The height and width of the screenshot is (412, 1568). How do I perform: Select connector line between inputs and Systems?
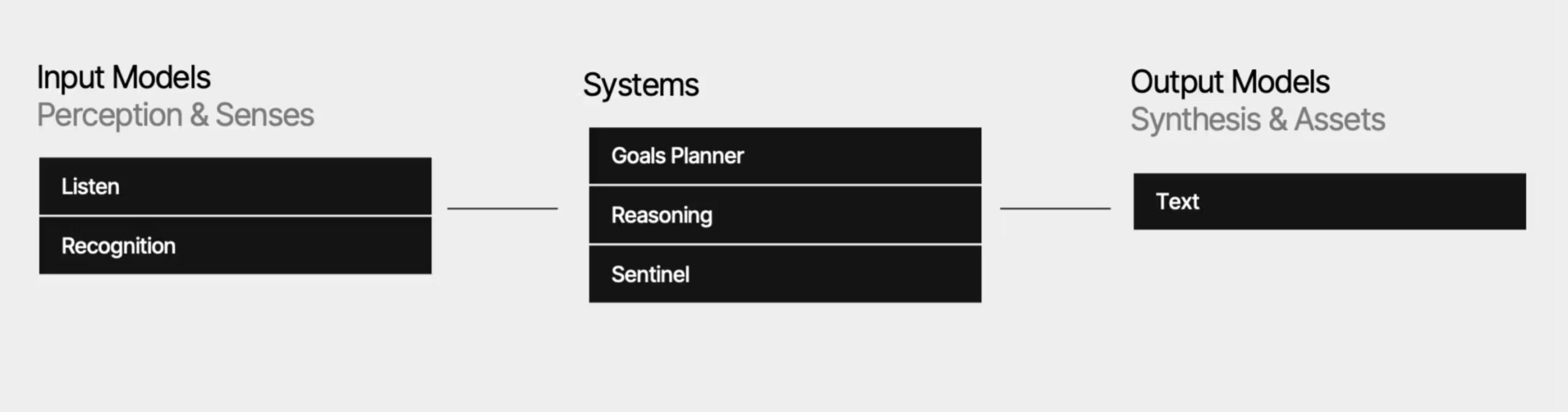[x=502, y=208]
